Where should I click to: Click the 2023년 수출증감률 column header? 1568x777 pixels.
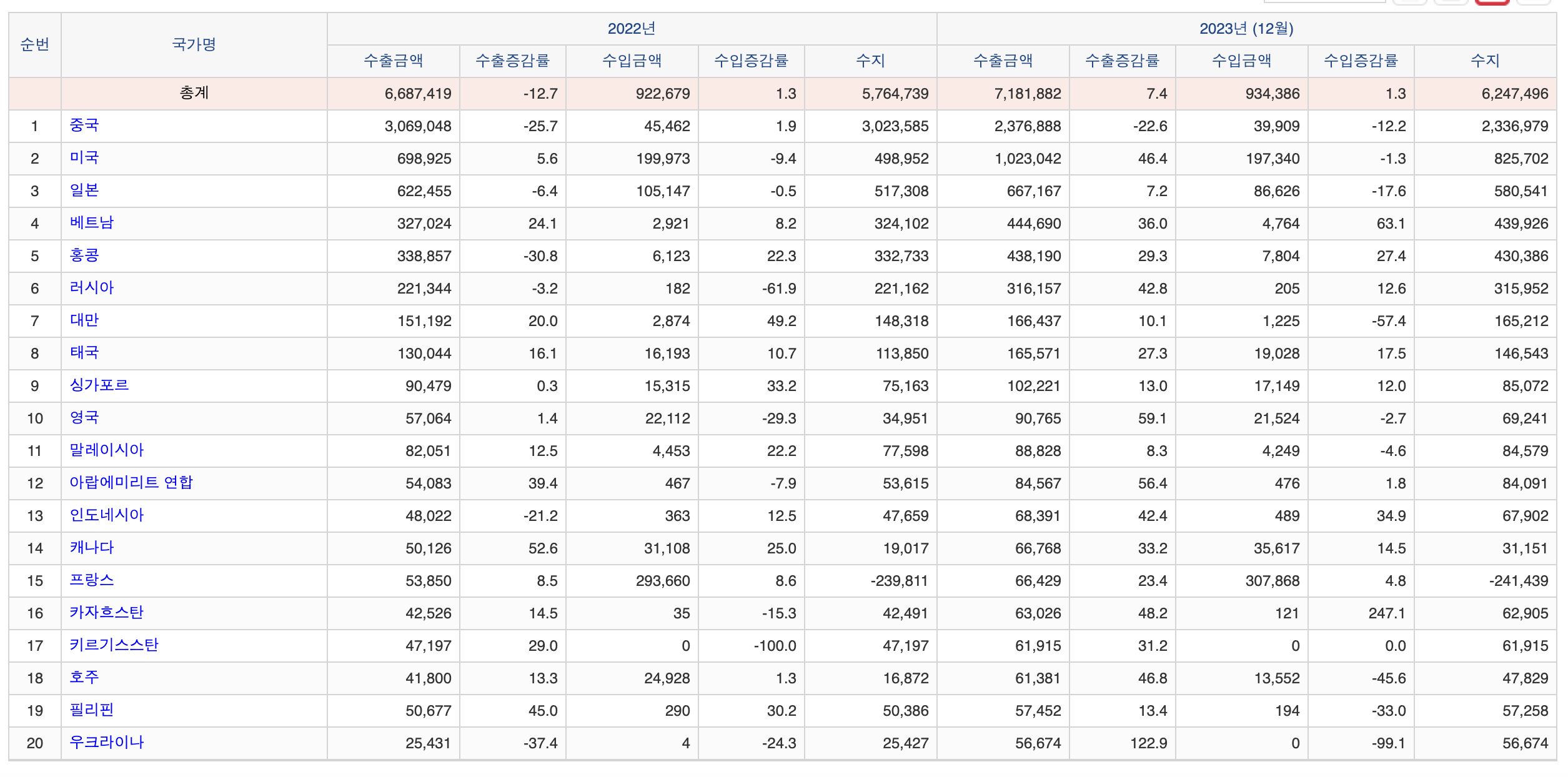pos(1123,61)
